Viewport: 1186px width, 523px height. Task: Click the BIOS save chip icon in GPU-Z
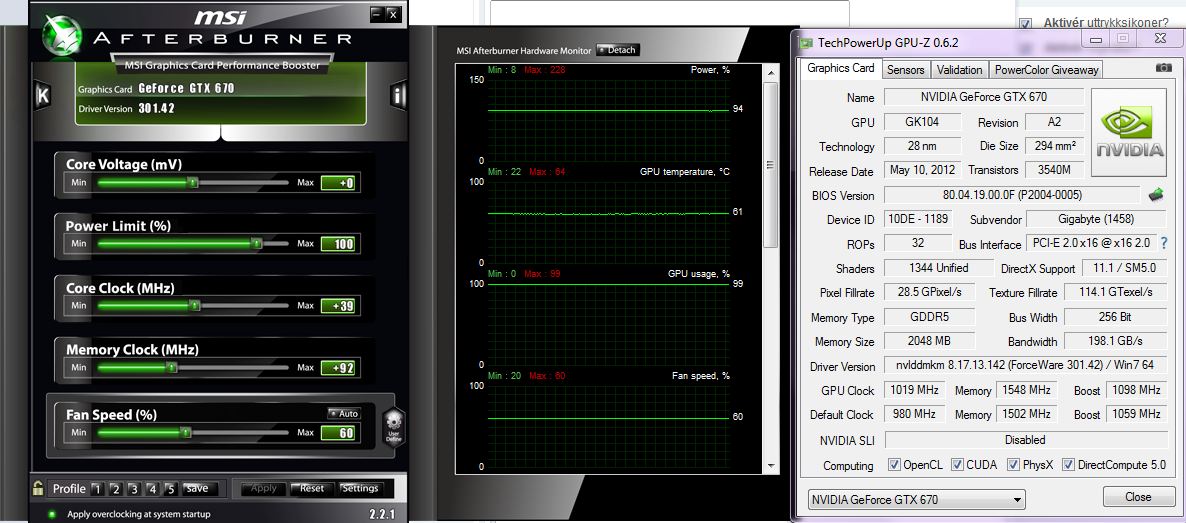pos(1156,195)
